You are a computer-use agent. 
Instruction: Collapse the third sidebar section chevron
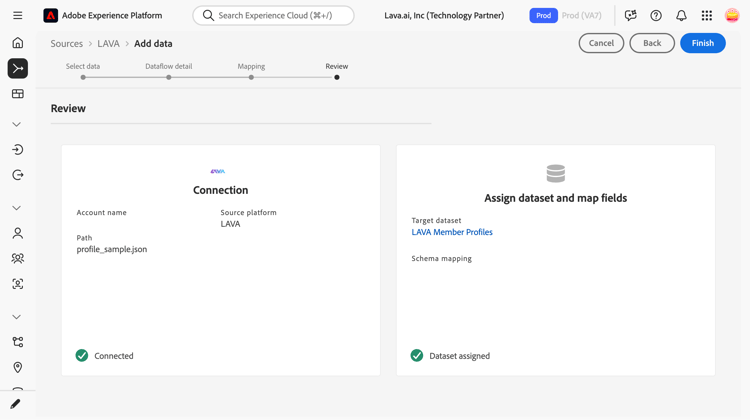[17, 317]
